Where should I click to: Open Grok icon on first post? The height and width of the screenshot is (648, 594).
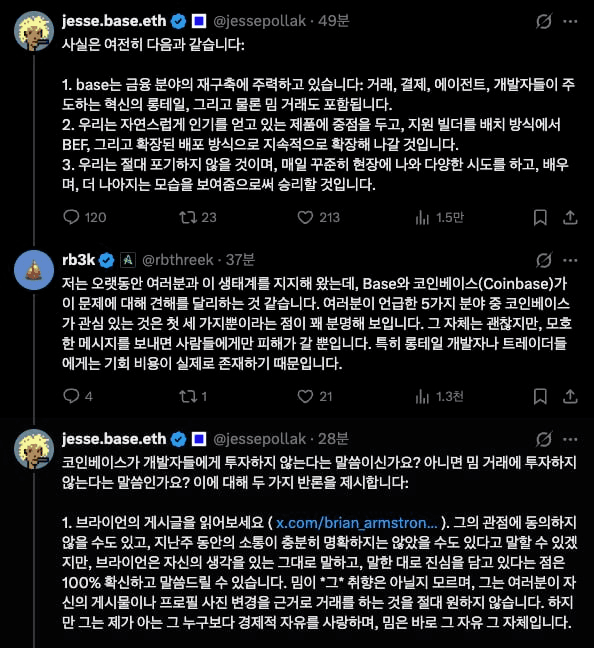(x=544, y=21)
